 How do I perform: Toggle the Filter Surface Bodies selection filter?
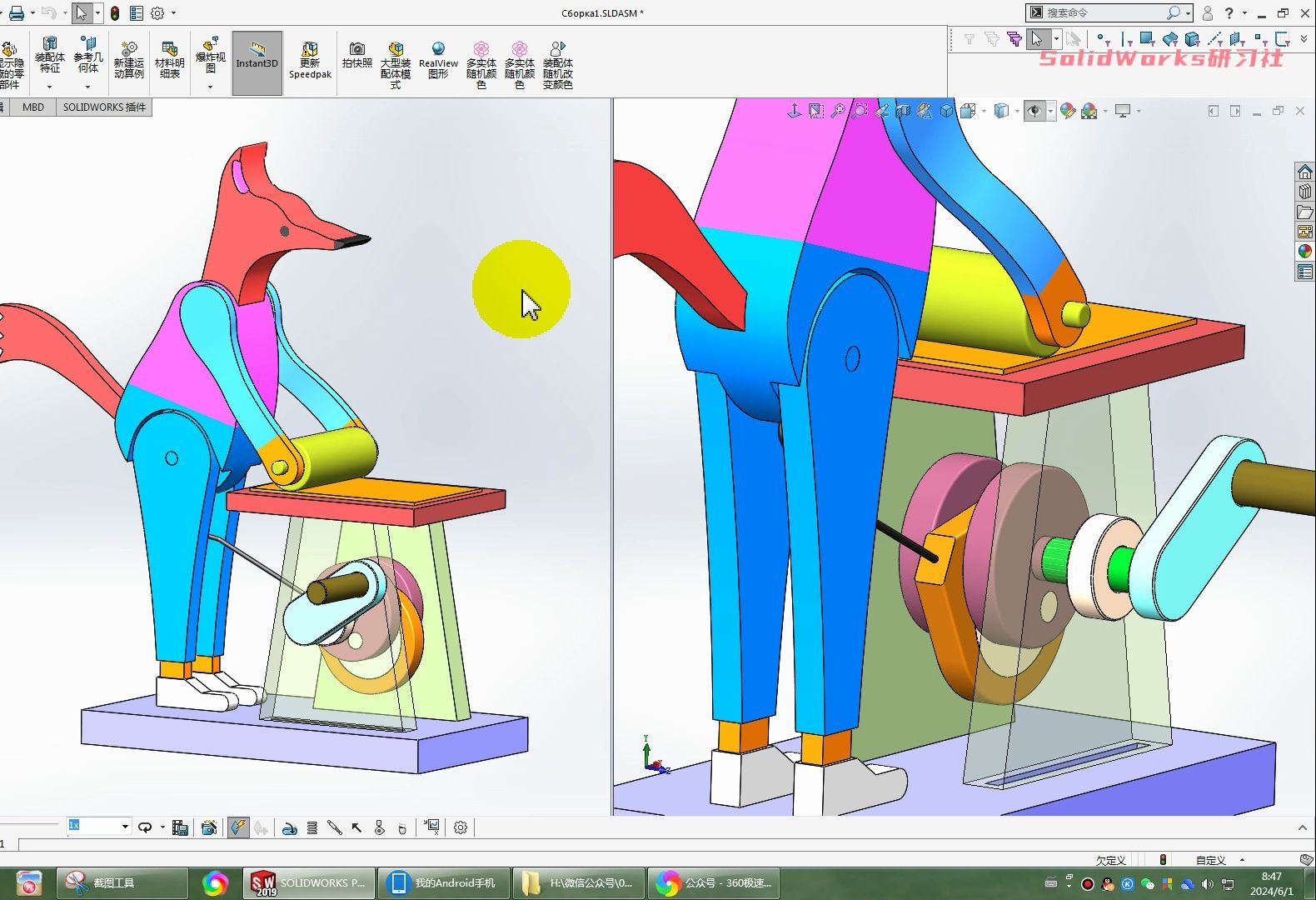point(1169,39)
